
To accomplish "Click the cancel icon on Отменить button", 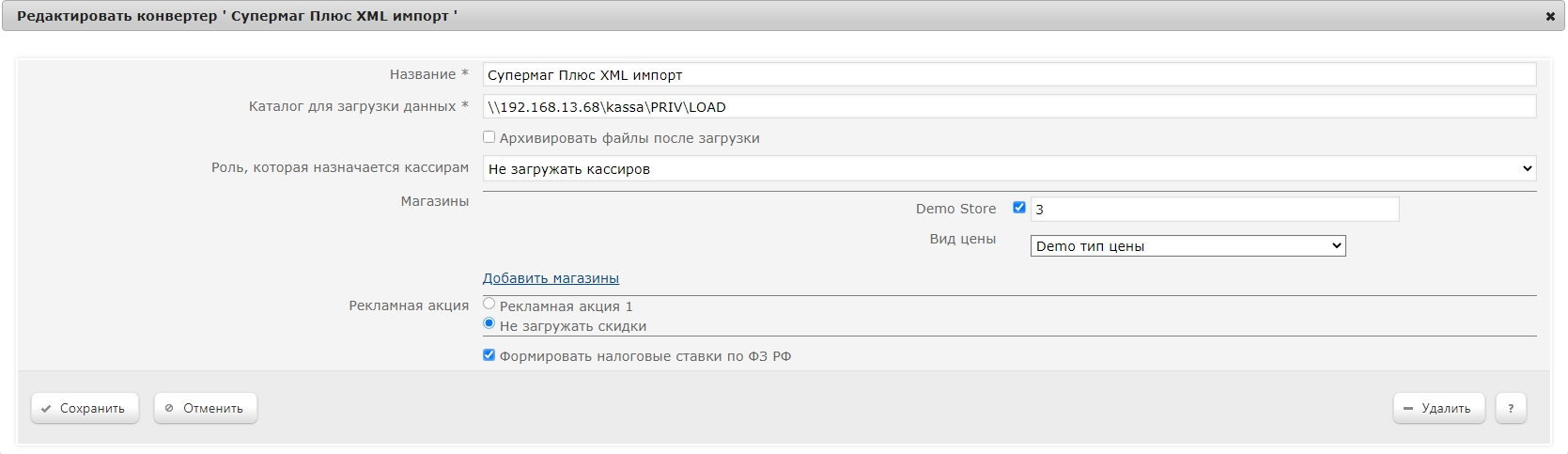I will pos(169,409).
